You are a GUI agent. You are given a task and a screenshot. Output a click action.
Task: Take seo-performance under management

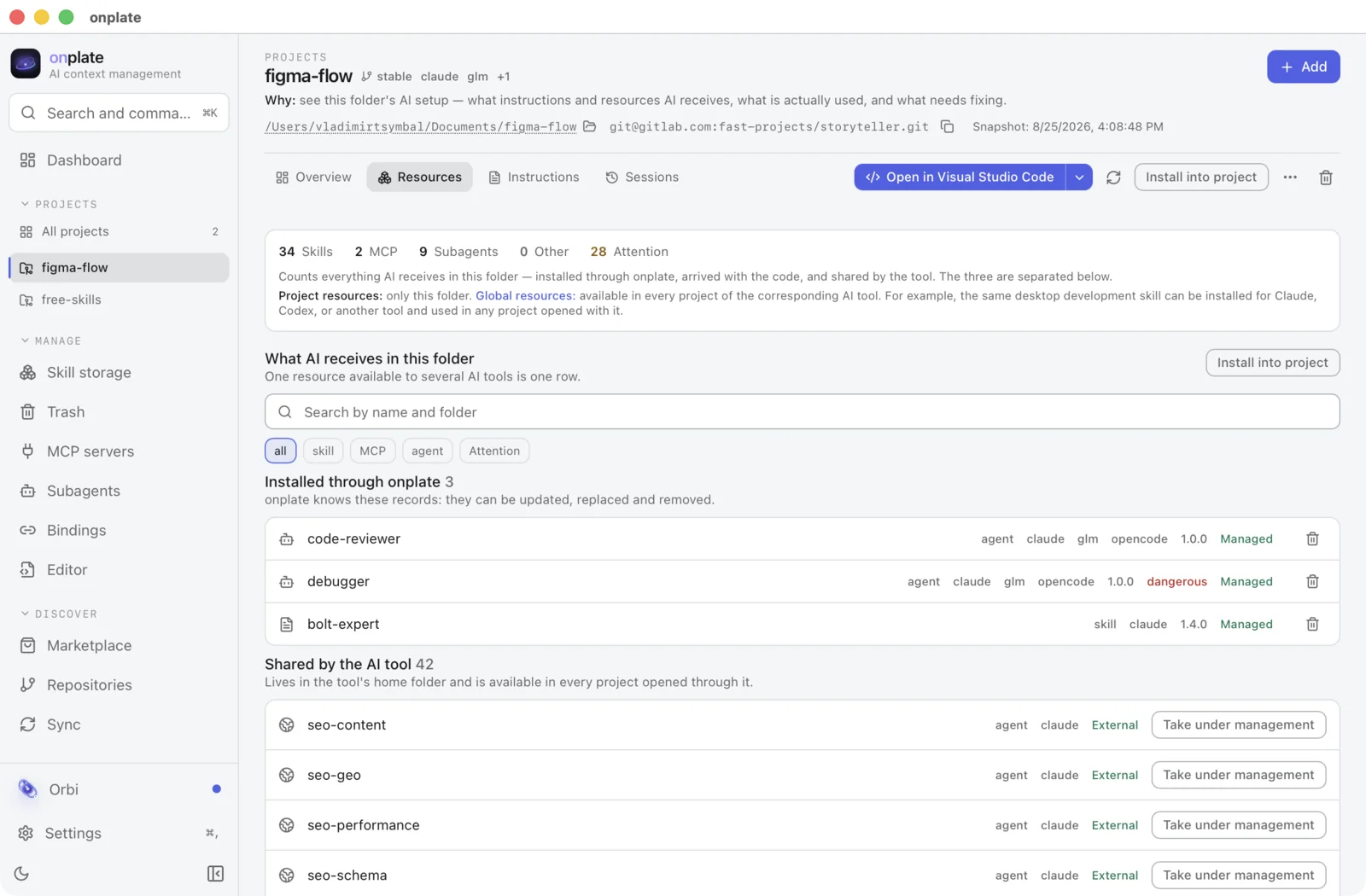[x=1238, y=825]
